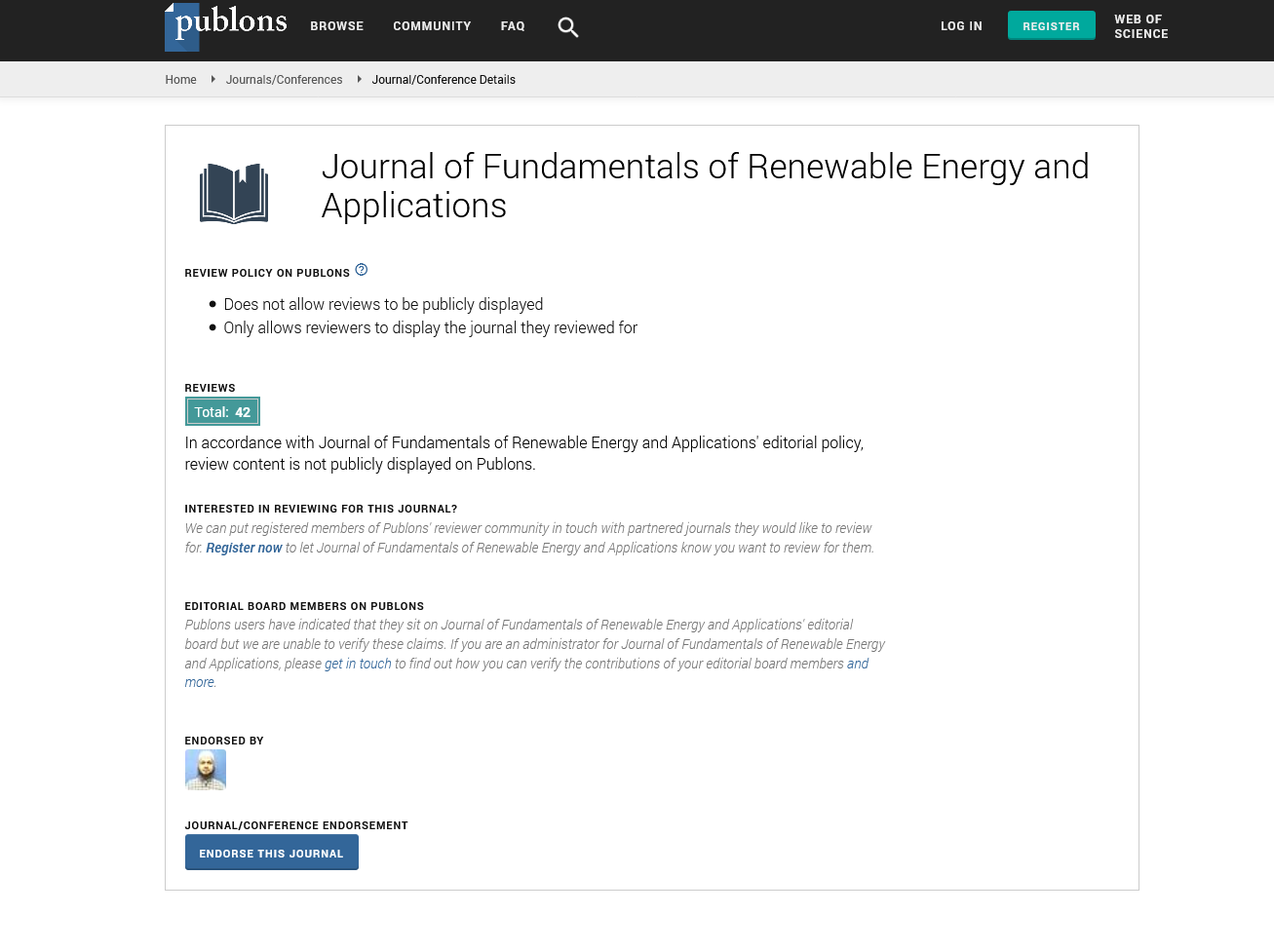Click the 'and more' link
Screen dimensions: 1274x952
coord(857,664)
